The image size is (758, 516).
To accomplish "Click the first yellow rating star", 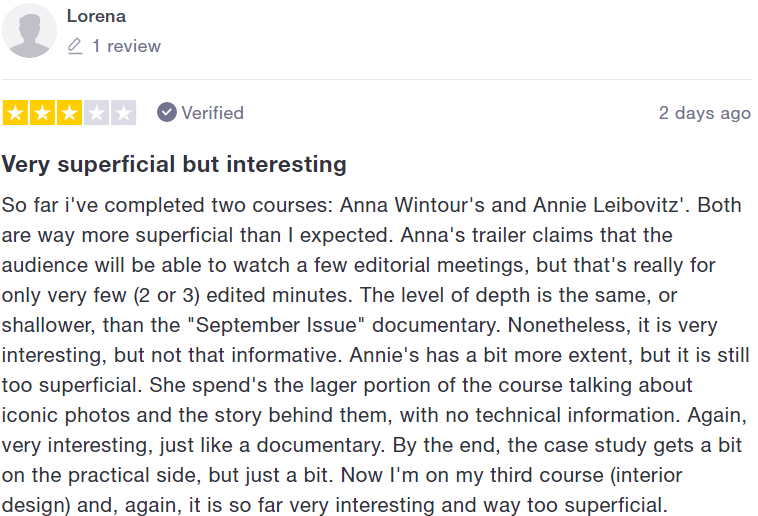I will [15, 113].
